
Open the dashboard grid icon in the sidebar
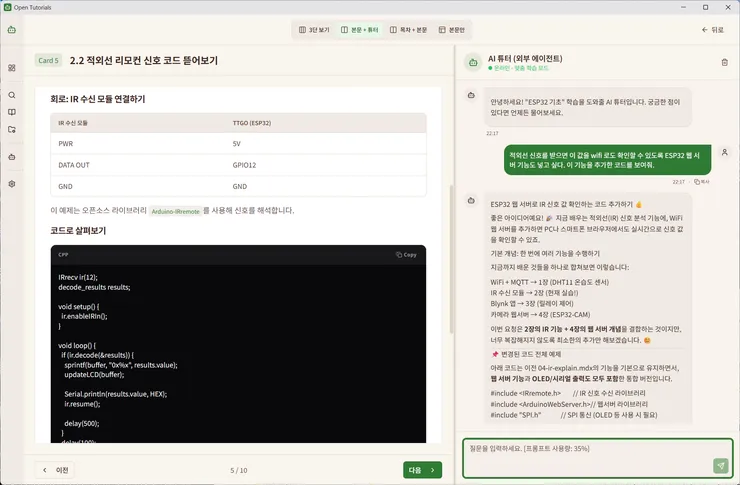[12, 68]
